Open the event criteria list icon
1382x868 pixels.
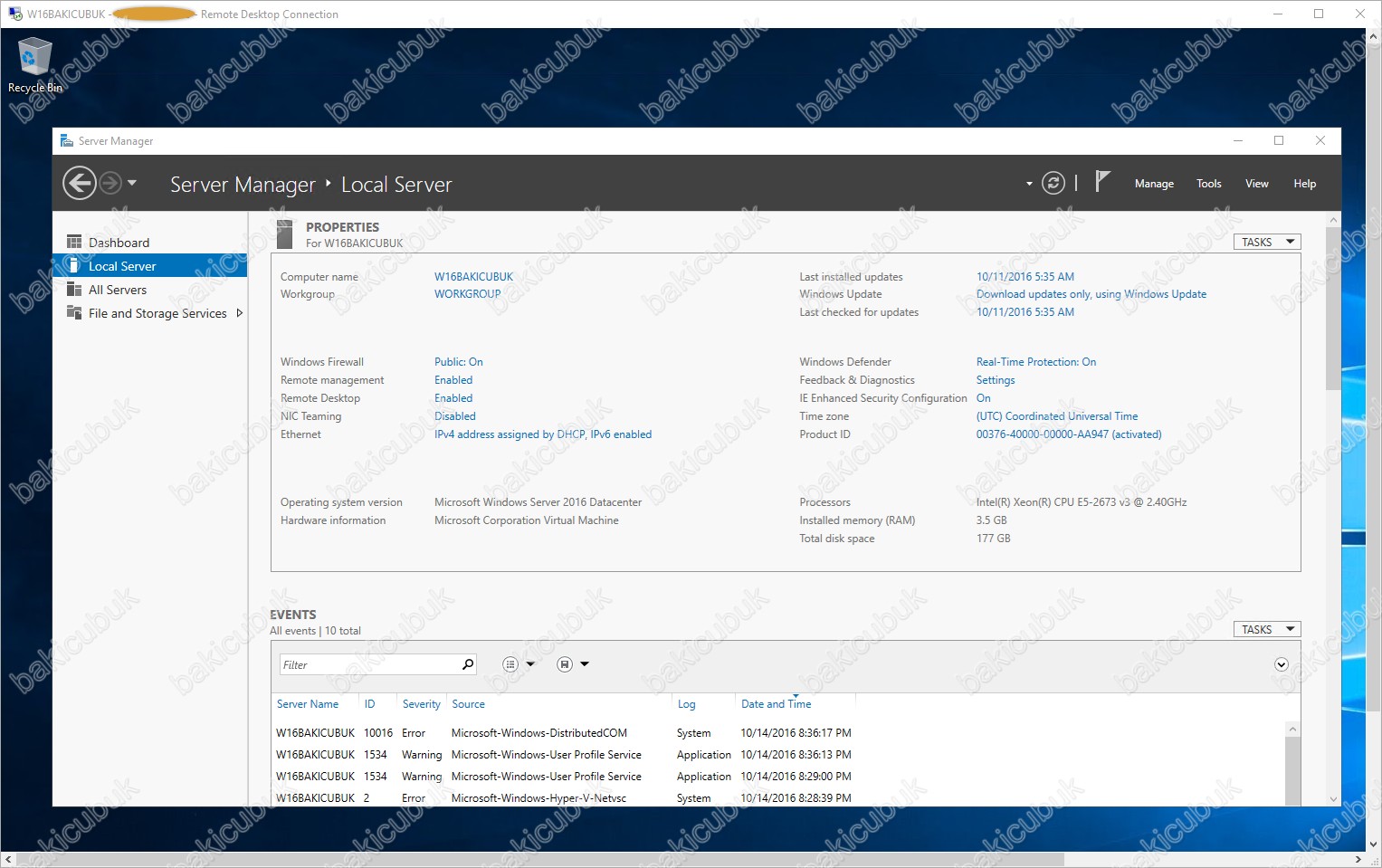tap(510, 664)
